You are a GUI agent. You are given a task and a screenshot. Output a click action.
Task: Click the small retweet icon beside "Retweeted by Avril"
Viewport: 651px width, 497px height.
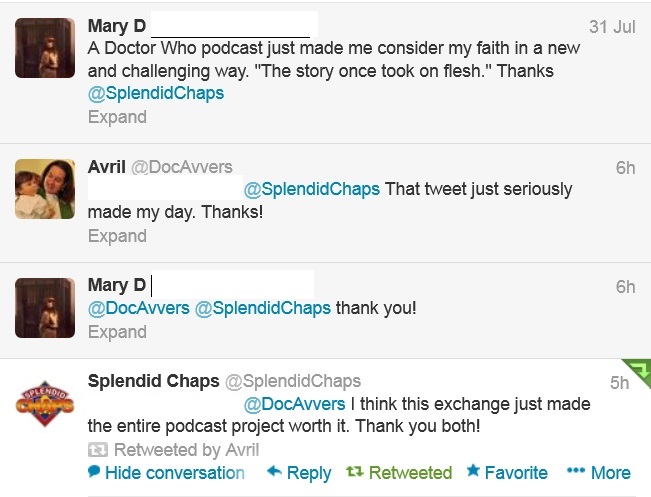tap(98, 450)
